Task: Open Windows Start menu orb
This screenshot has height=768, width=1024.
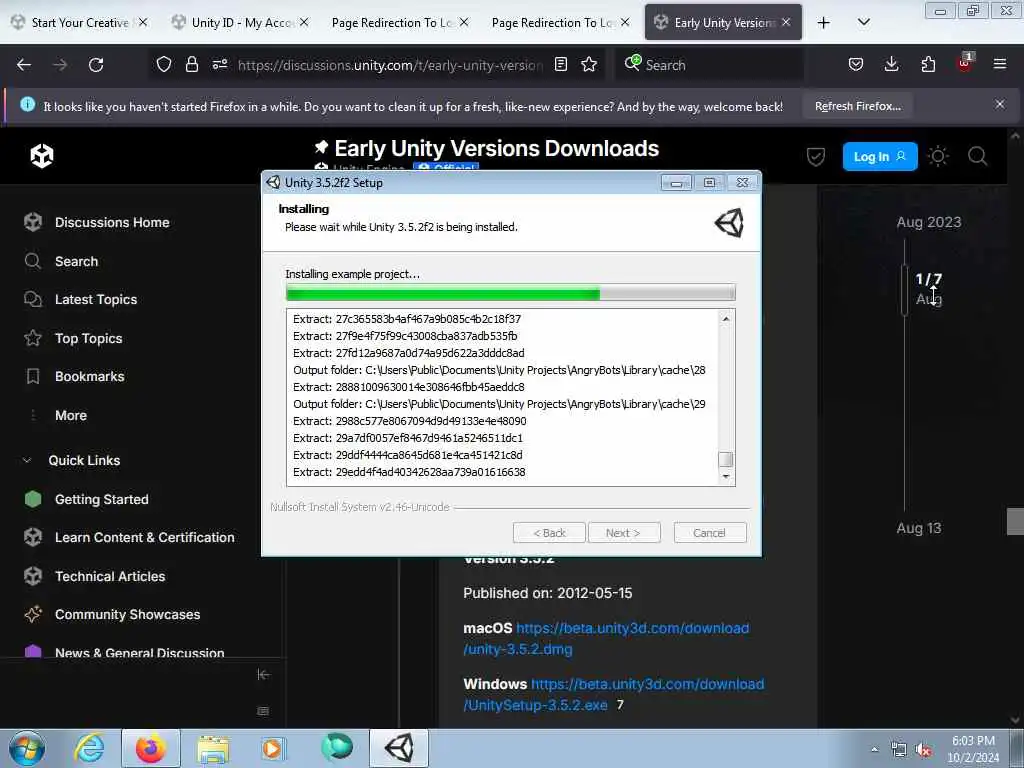Action: pyautogui.click(x=27, y=748)
